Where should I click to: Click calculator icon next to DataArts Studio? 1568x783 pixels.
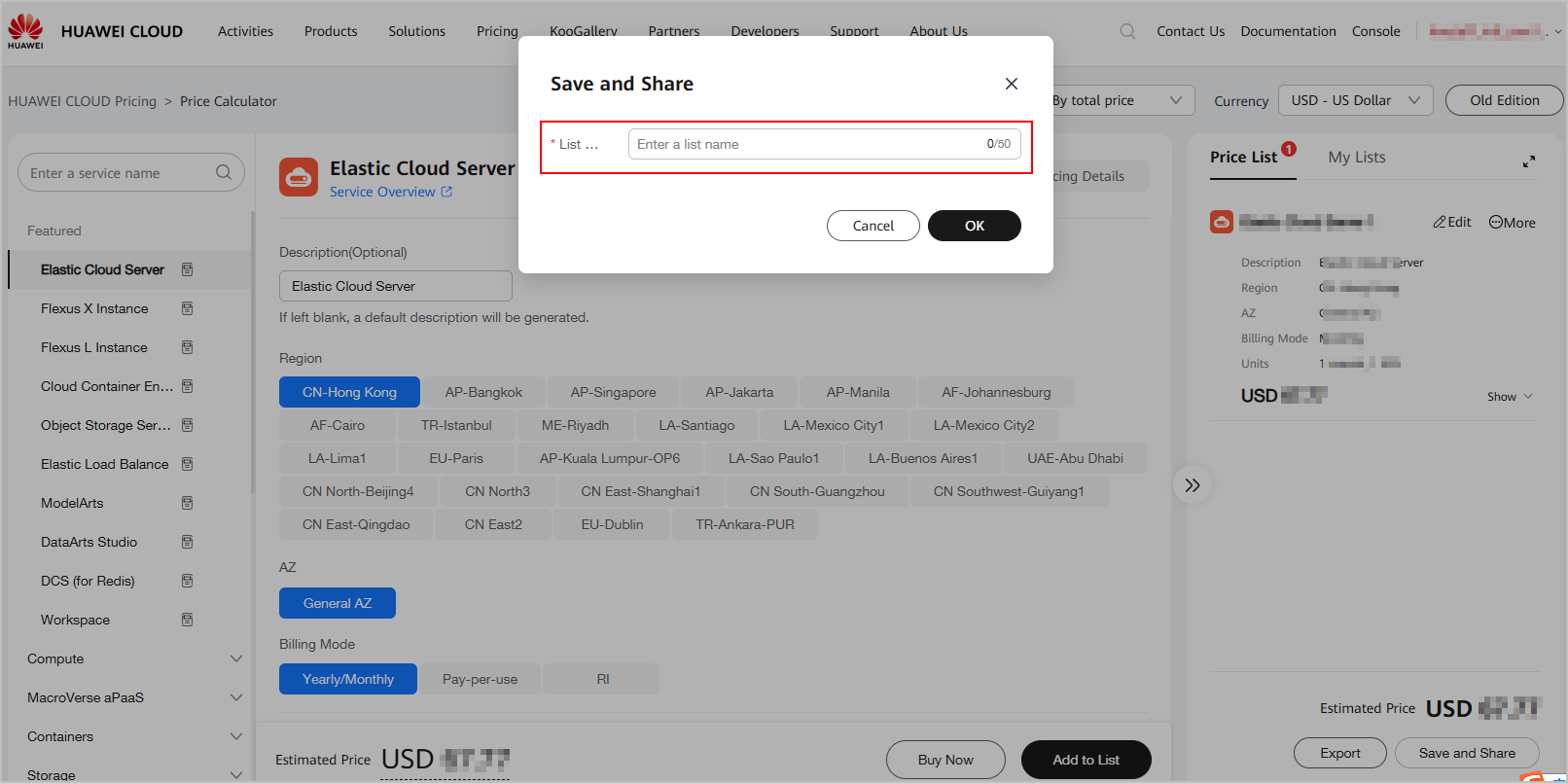[x=188, y=542]
